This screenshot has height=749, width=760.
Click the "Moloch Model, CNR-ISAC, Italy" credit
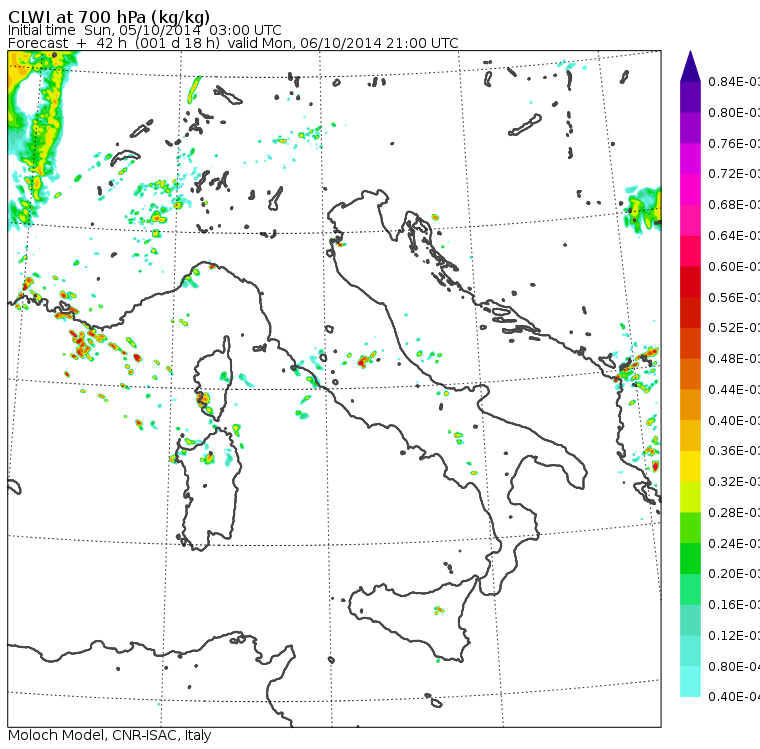110,735
